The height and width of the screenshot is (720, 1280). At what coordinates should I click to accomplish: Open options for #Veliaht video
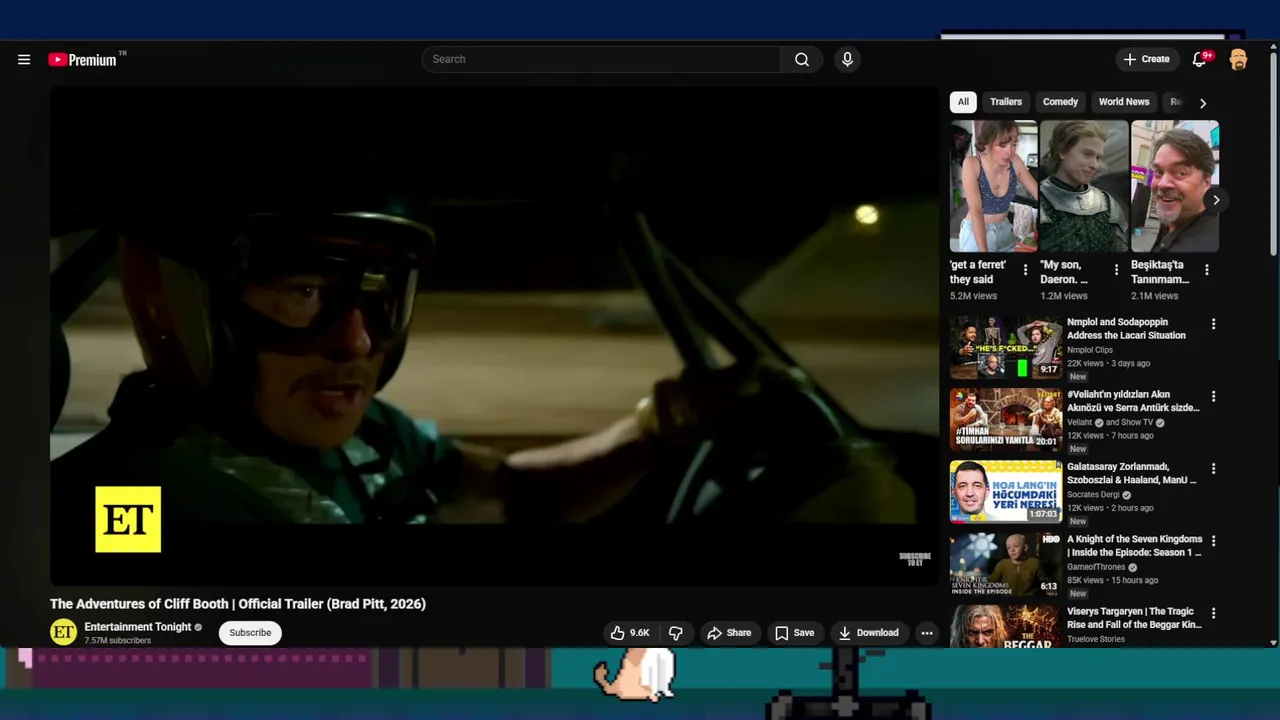[x=1213, y=396]
